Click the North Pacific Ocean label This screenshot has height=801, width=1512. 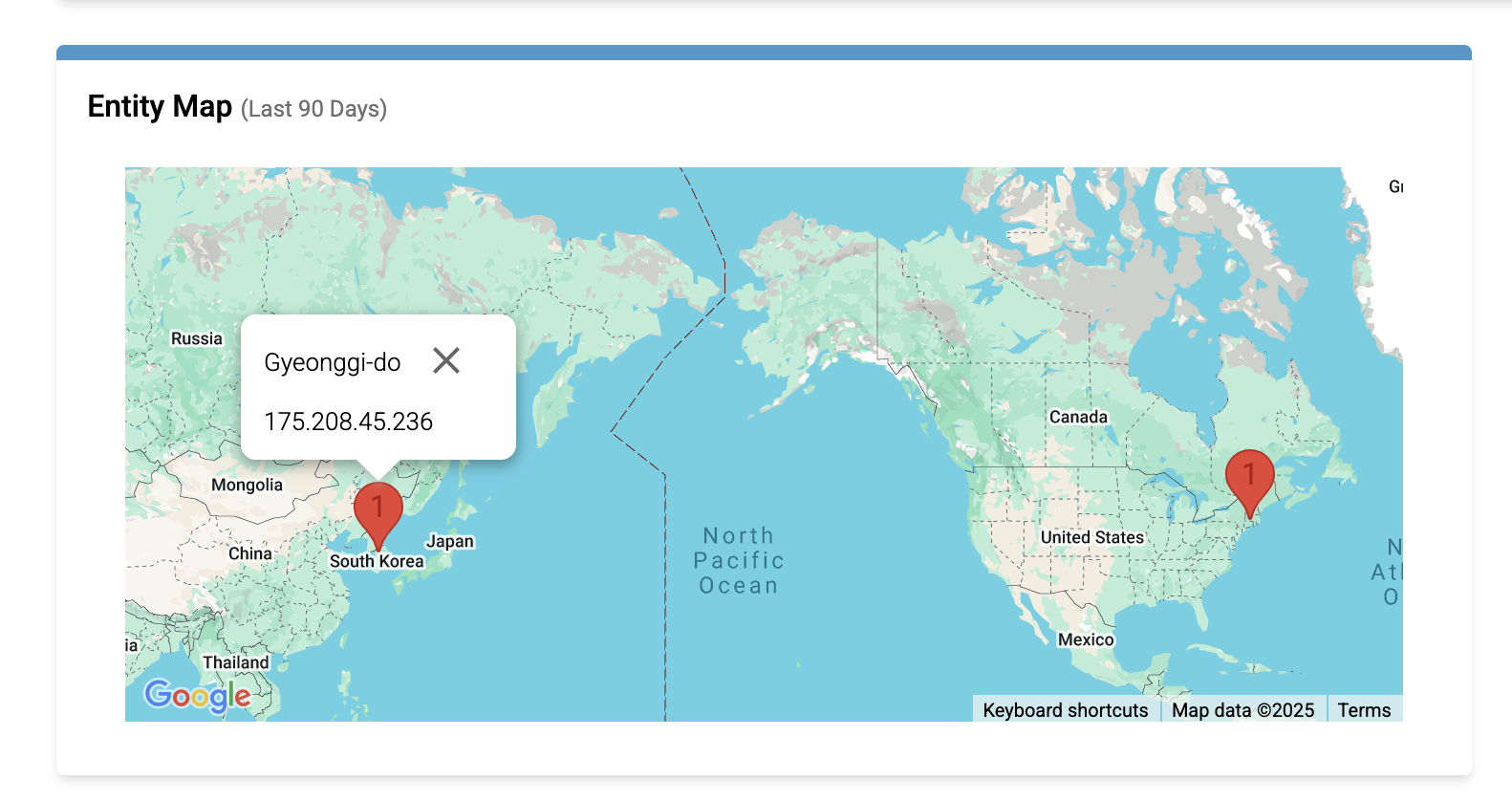click(x=739, y=561)
